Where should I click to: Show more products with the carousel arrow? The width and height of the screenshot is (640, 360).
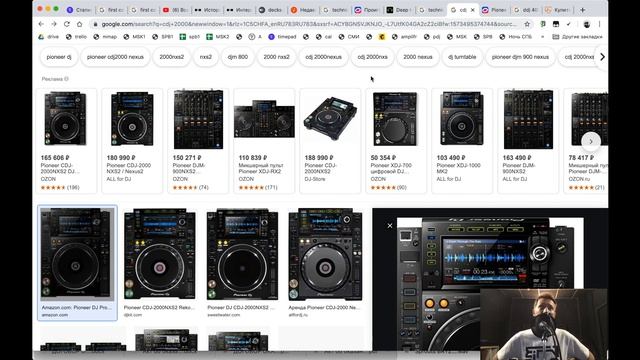(x=591, y=142)
